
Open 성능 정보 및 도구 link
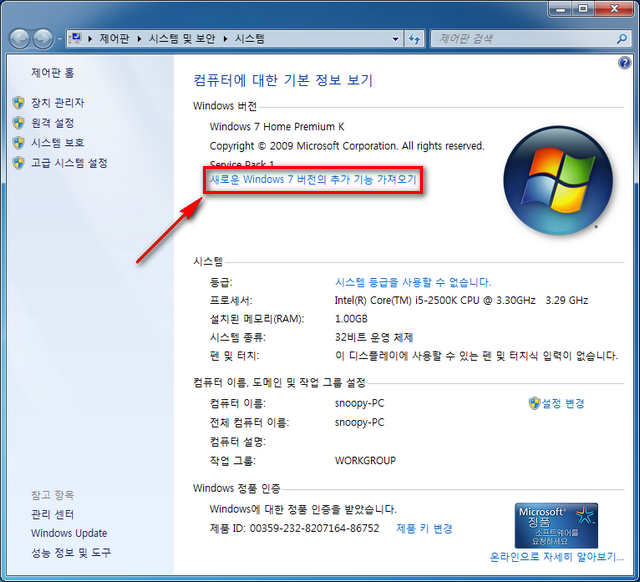click(x=71, y=553)
